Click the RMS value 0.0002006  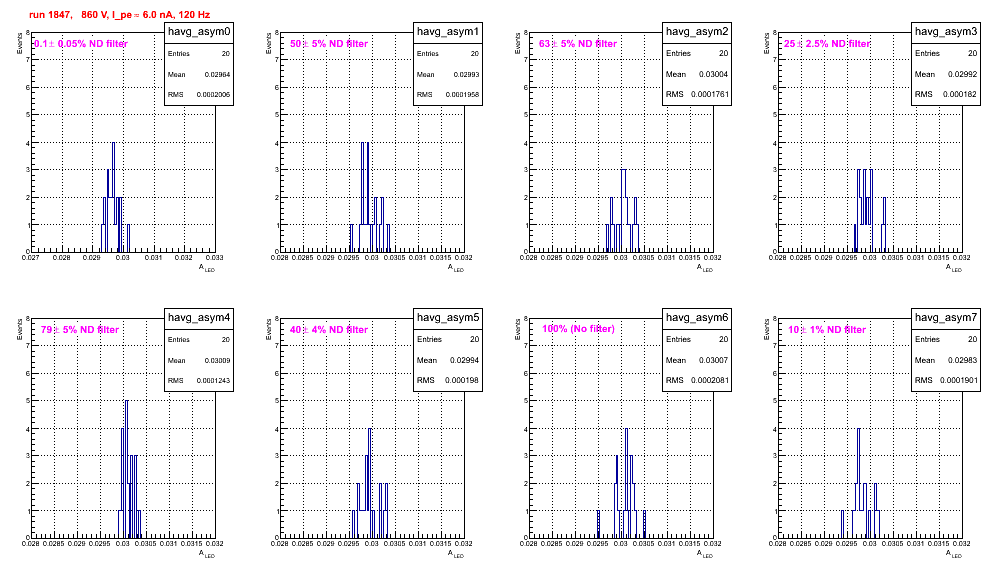point(213,95)
